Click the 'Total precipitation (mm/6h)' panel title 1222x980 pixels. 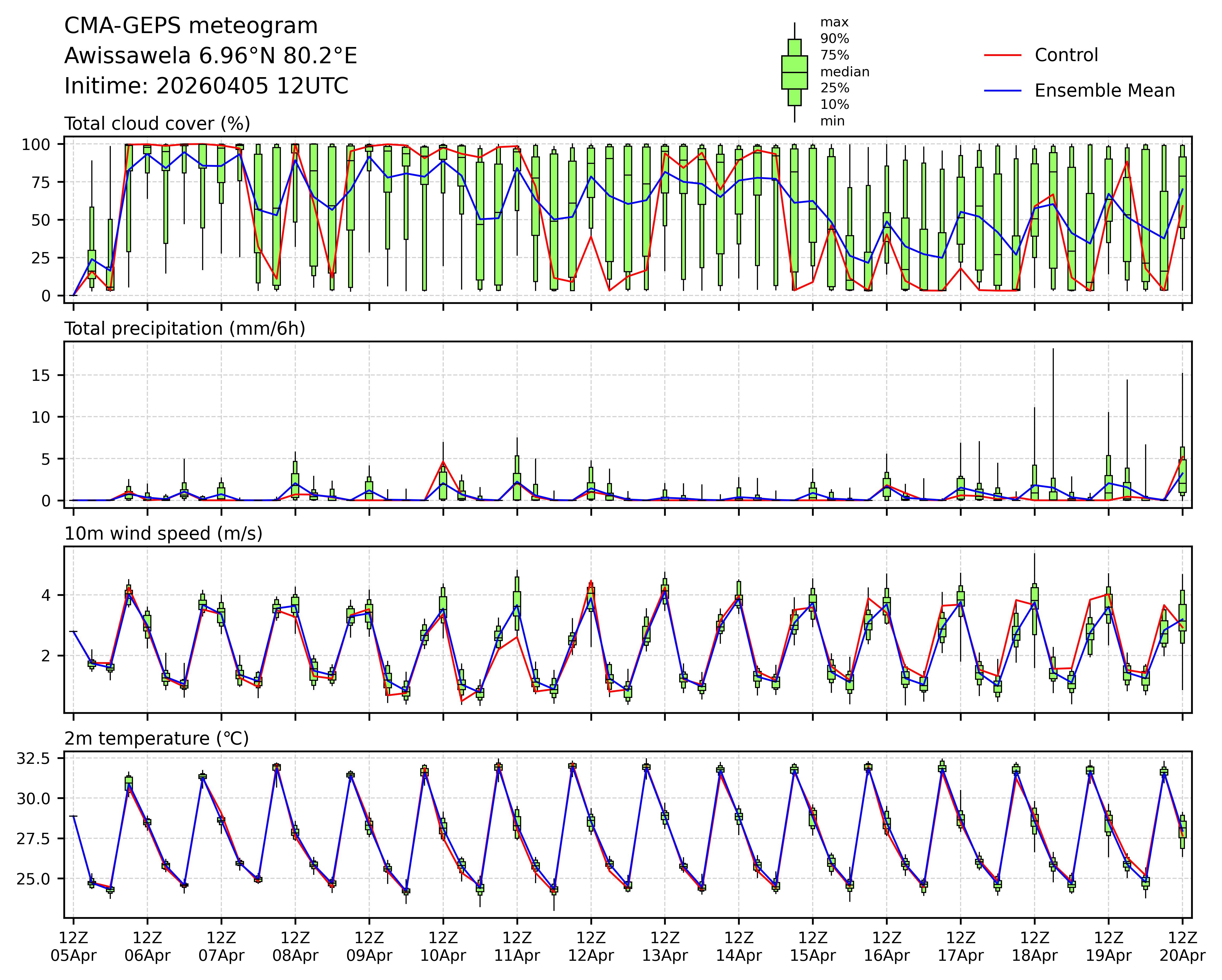(x=185, y=329)
